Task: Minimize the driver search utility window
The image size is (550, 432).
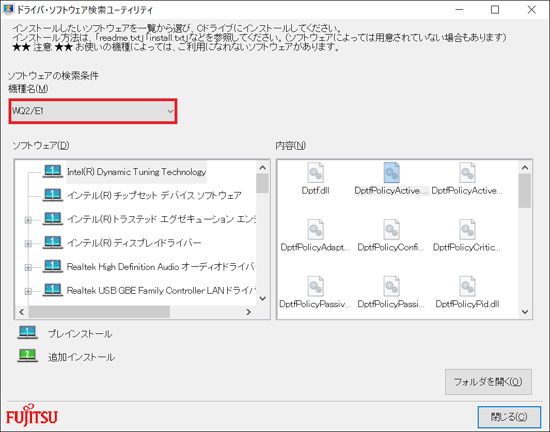Action: [460, 10]
